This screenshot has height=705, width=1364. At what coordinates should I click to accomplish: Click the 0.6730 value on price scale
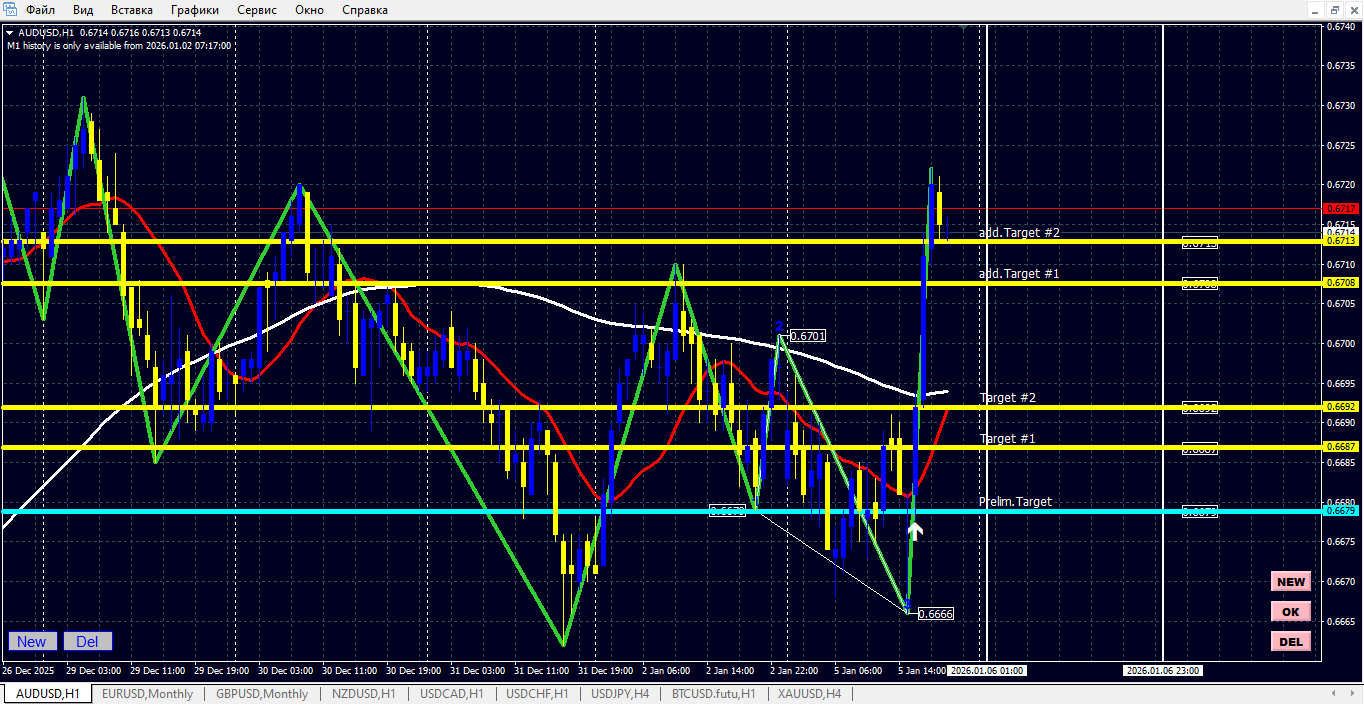coord(1342,105)
